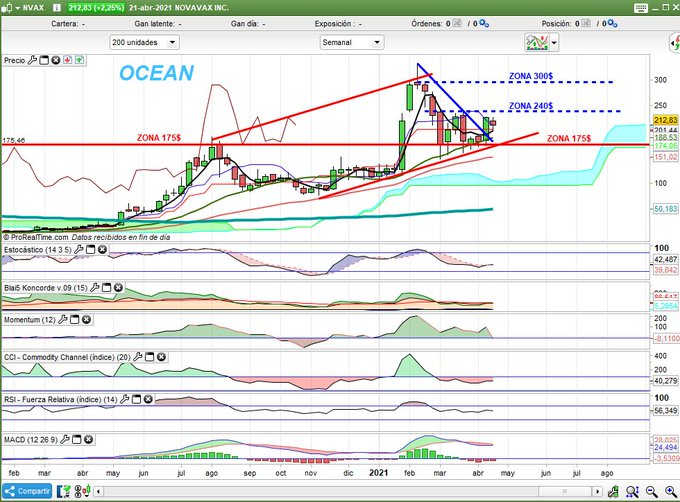Viewport: 680px width, 502px height.
Task: Detach the Blai5 Koncorde panel window
Action: (x=106, y=287)
